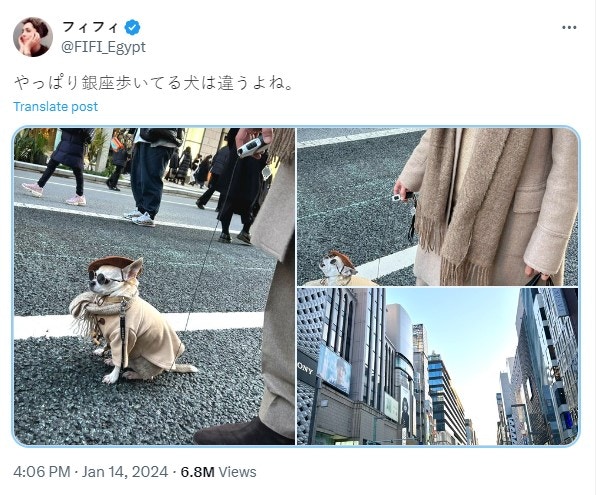Open the chihuahua in beret photo
The width and height of the screenshot is (606, 495).
click(154, 286)
